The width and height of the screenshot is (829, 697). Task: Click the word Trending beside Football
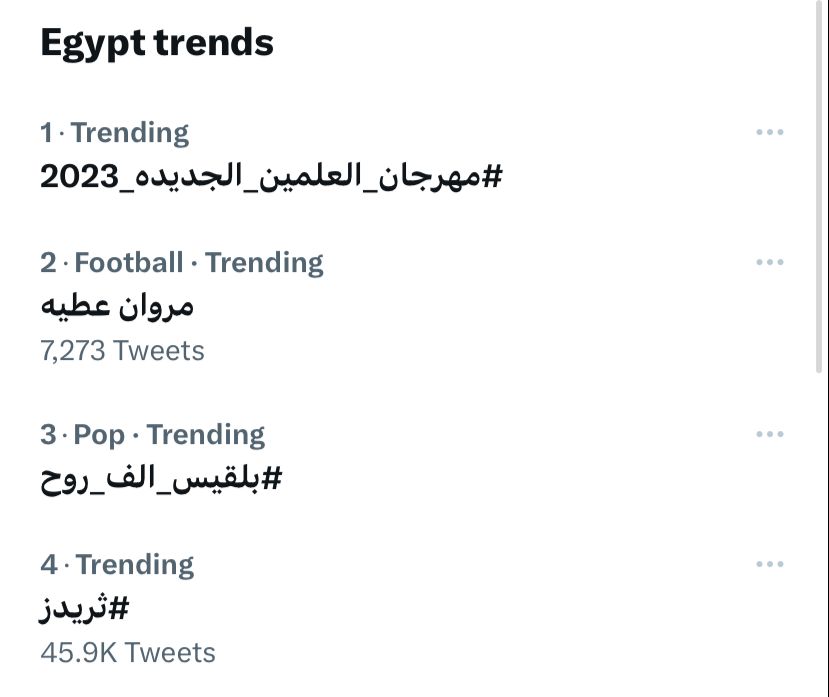264,263
